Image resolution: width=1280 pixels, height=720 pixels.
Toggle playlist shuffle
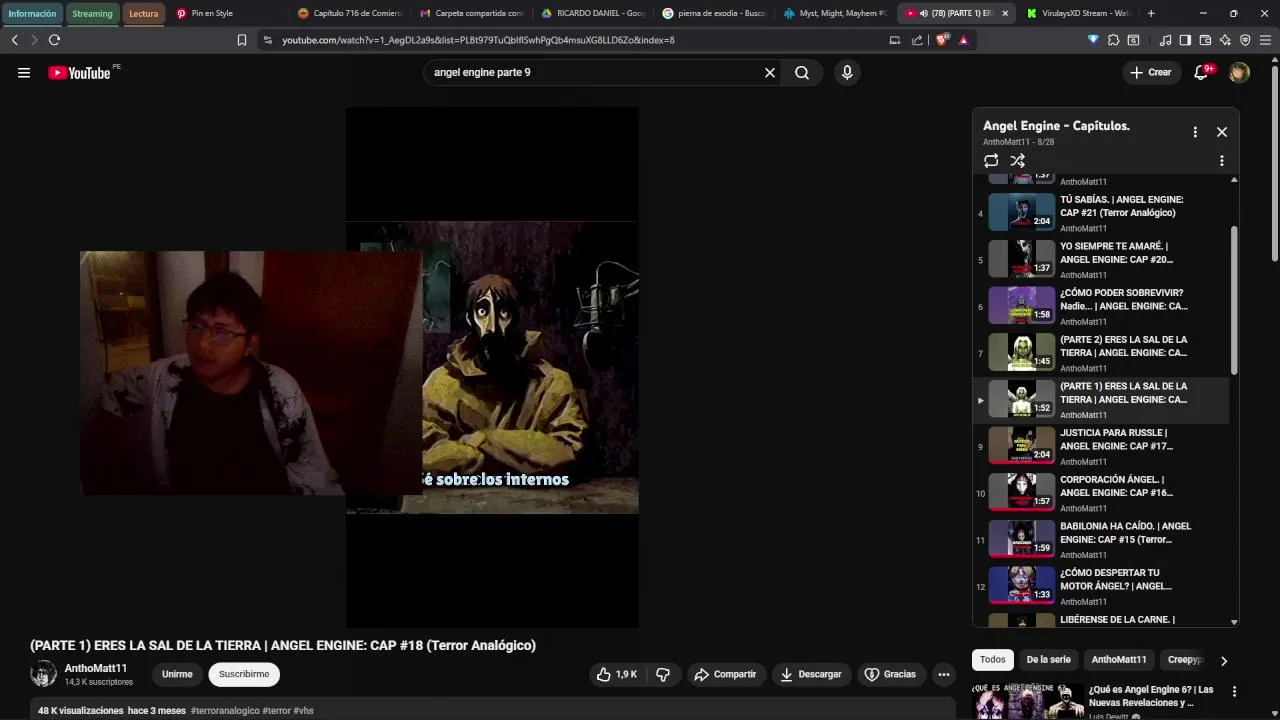point(1017,161)
